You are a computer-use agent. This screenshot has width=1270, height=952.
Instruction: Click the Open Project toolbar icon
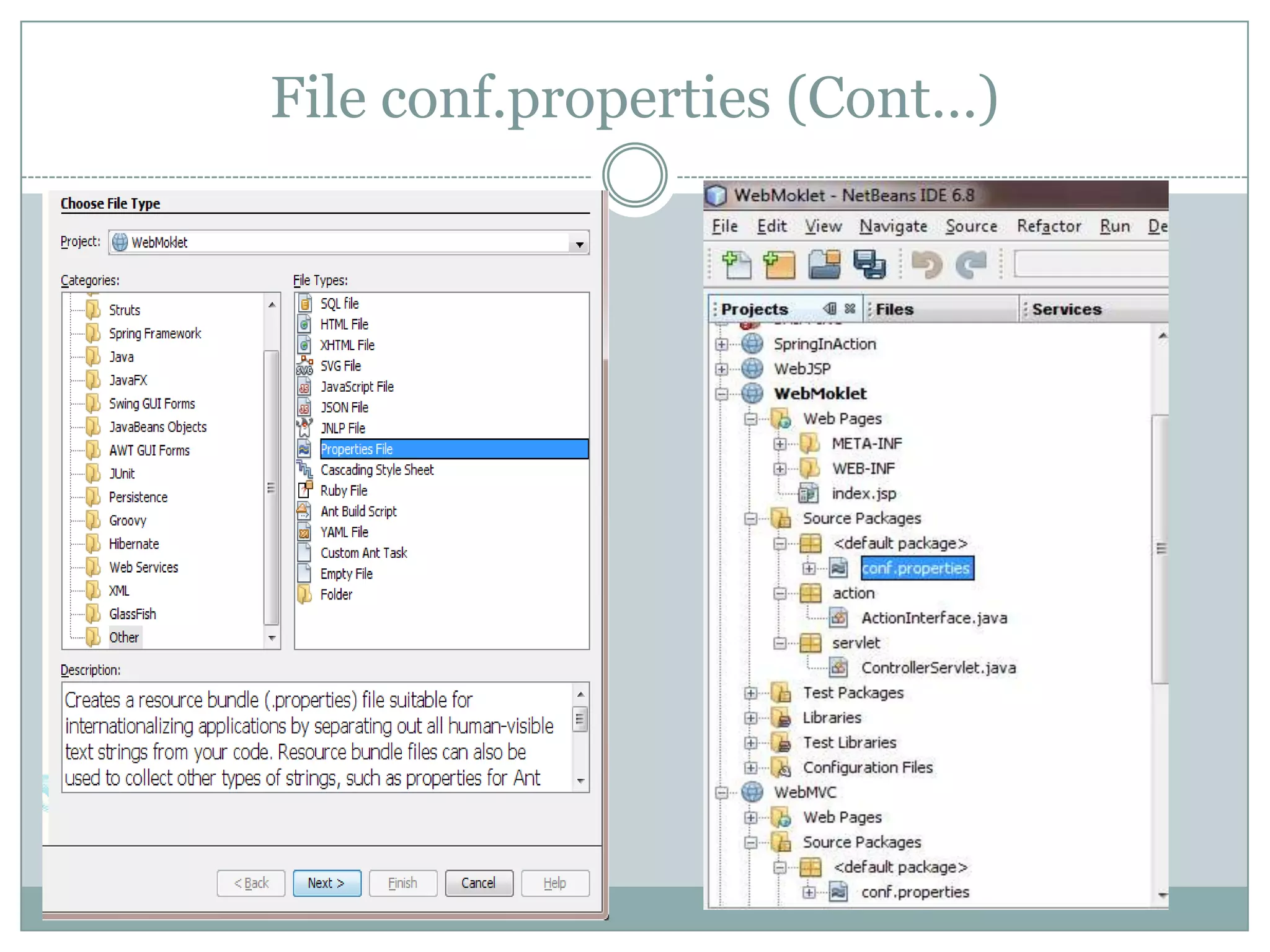[x=824, y=265]
